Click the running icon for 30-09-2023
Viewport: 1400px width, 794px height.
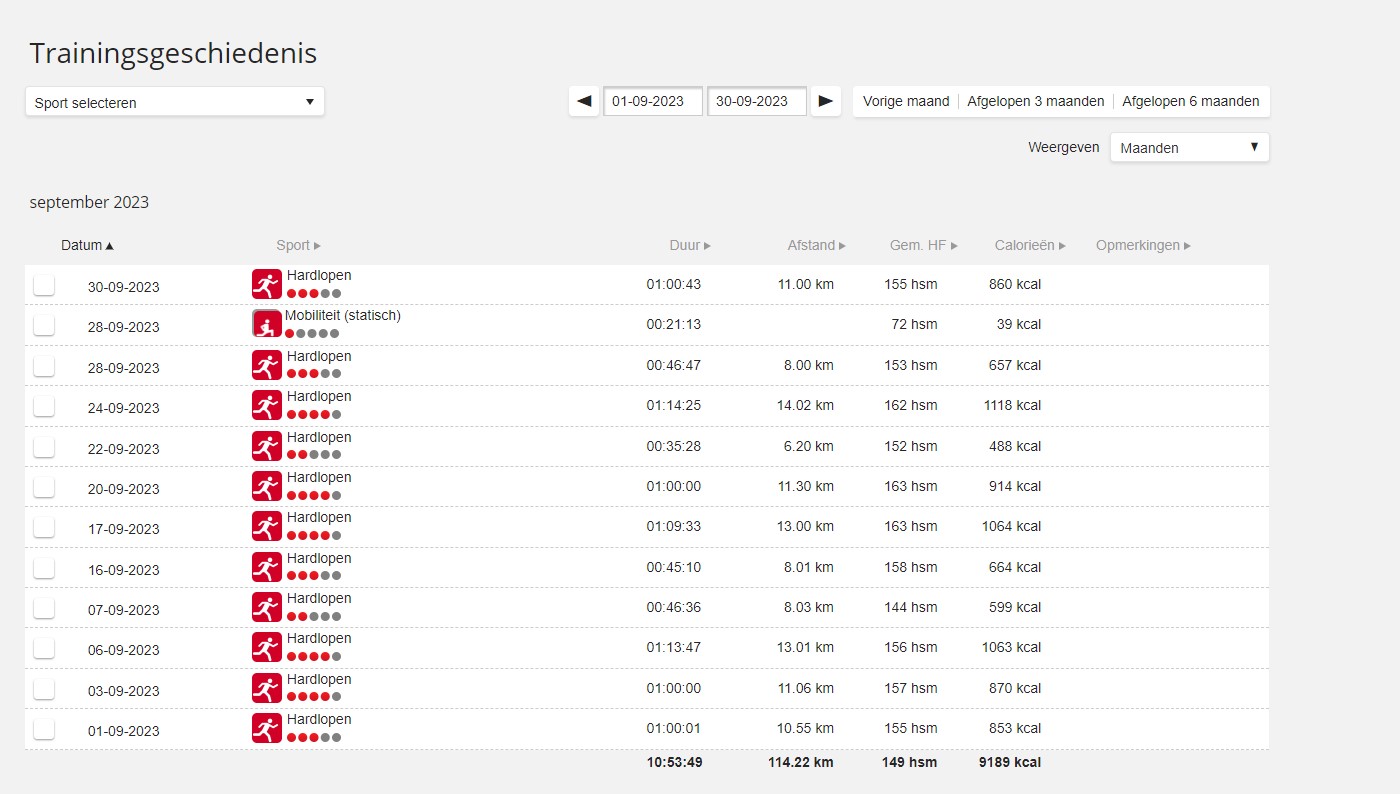266,284
